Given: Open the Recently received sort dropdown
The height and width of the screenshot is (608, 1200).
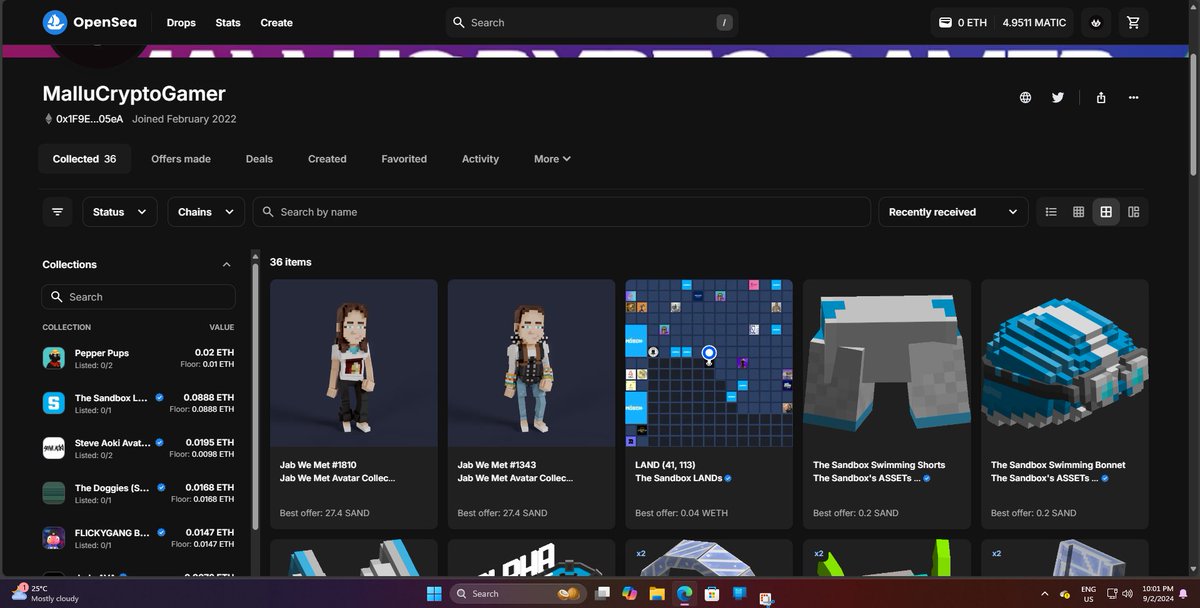Looking at the screenshot, I should coord(952,212).
